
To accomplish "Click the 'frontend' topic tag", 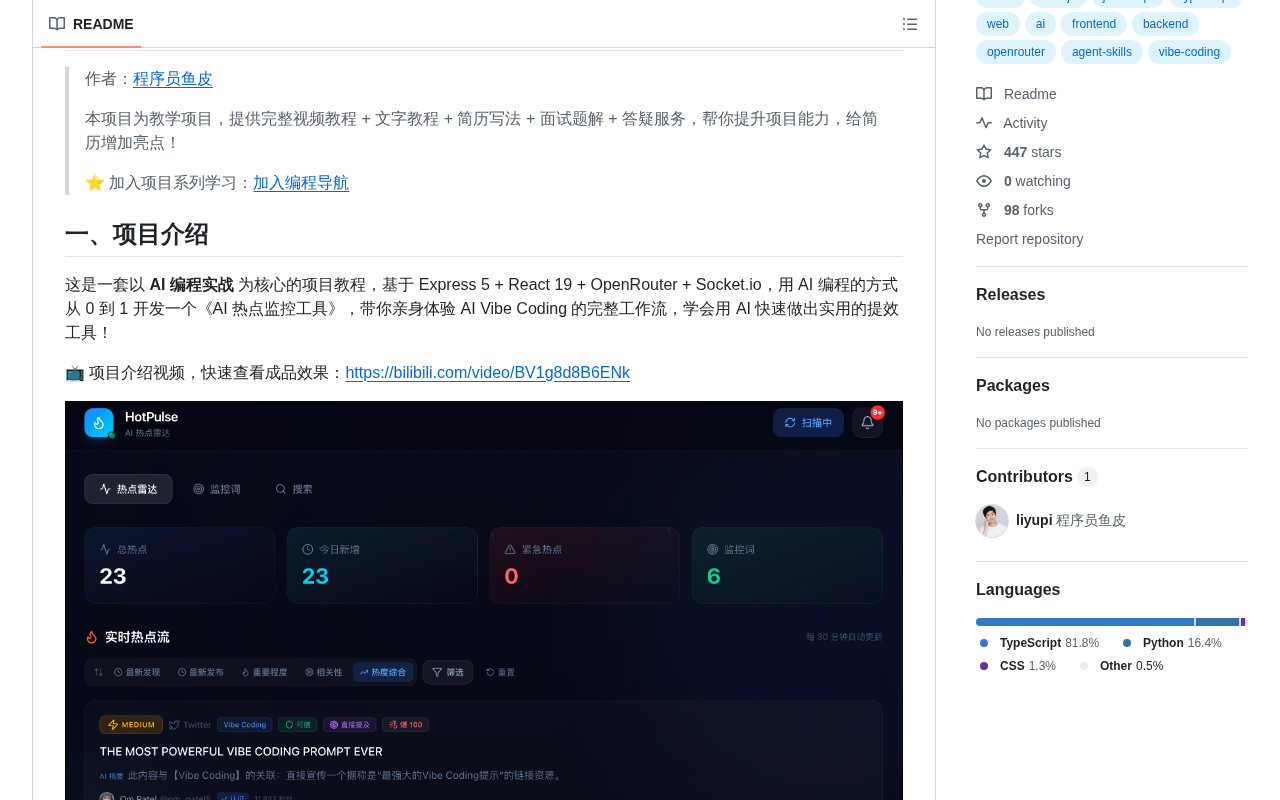I will click(1094, 24).
